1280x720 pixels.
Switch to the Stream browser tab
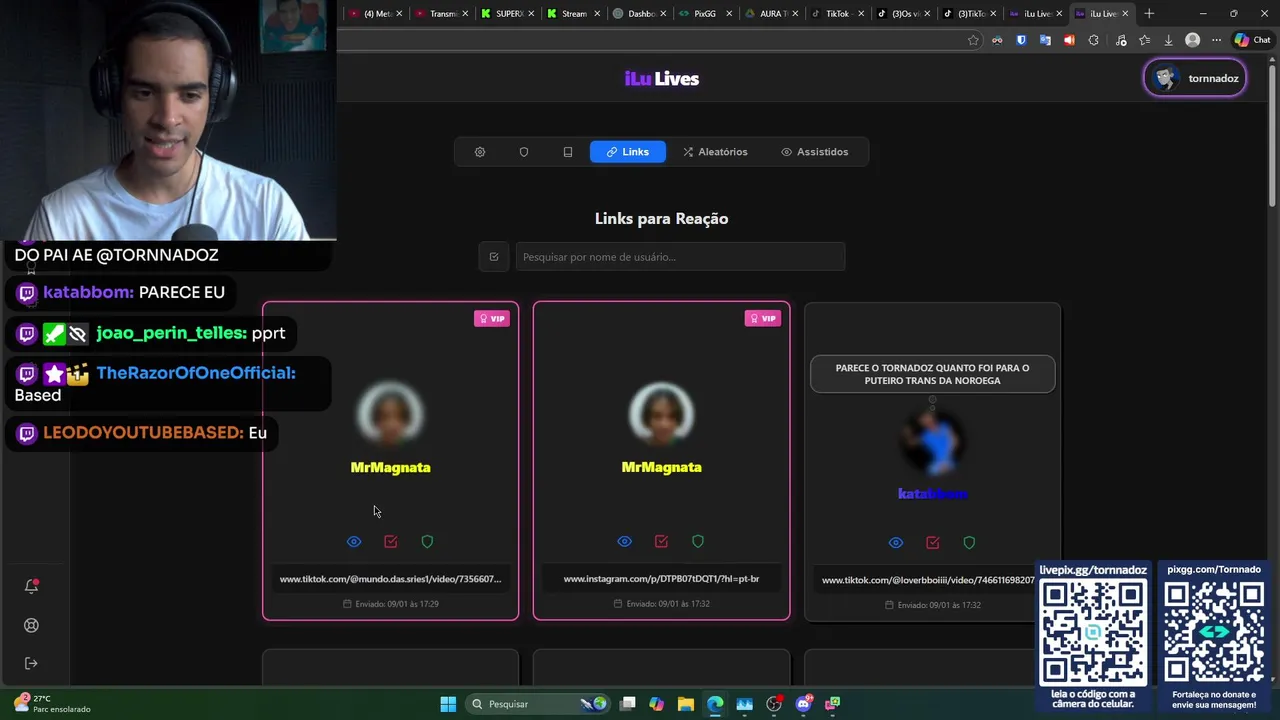pyautogui.click(x=573, y=14)
